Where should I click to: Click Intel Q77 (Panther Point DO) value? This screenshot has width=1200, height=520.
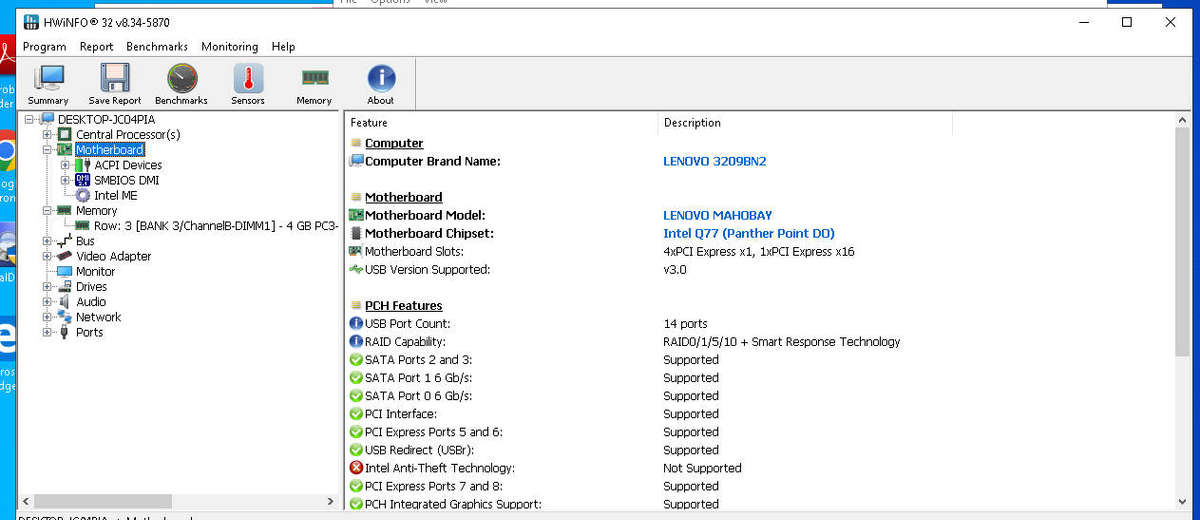pos(748,233)
